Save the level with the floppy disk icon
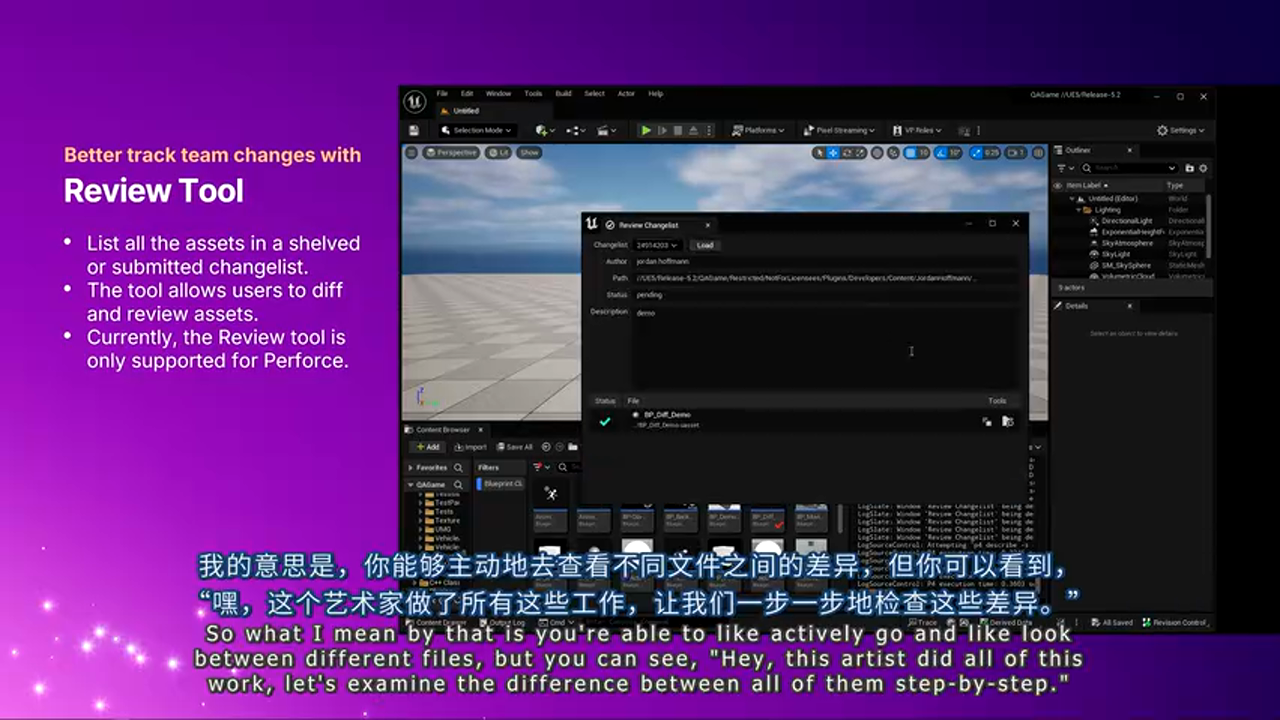The image size is (1280, 720). tap(414, 130)
